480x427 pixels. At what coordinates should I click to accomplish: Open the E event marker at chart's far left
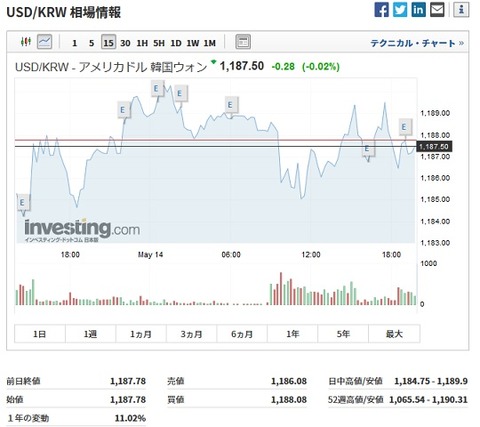[x=23, y=202]
